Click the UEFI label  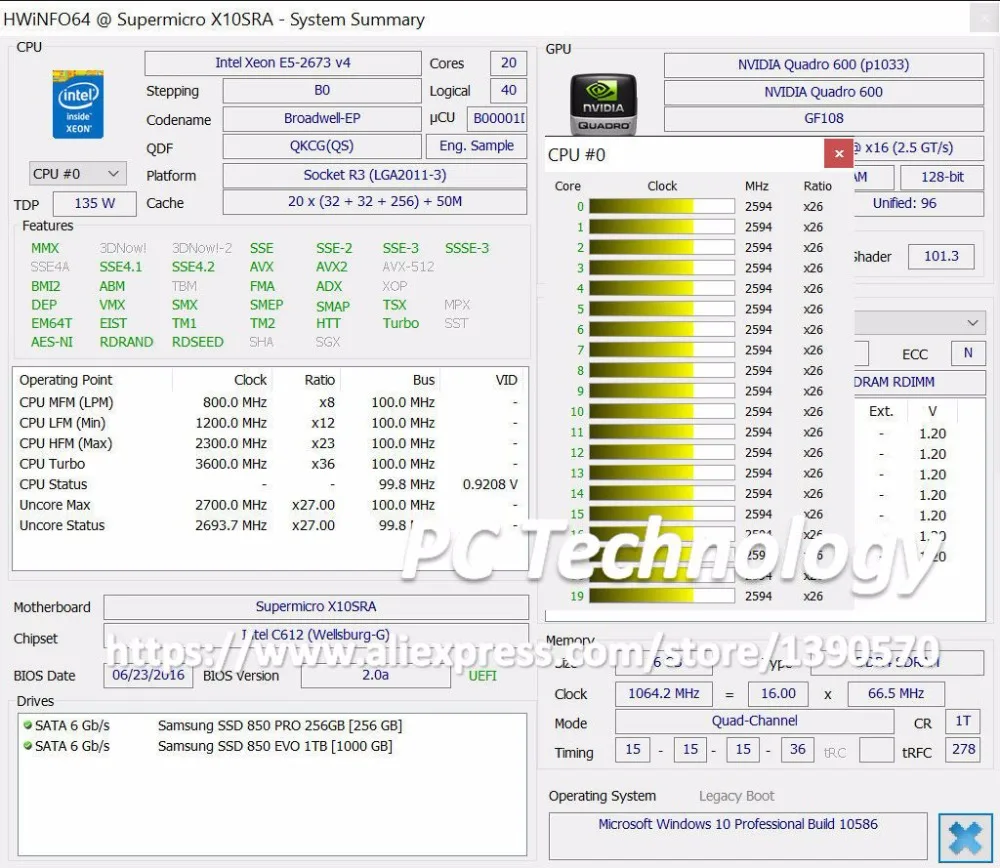pyautogui.click(x=482, y=676)
